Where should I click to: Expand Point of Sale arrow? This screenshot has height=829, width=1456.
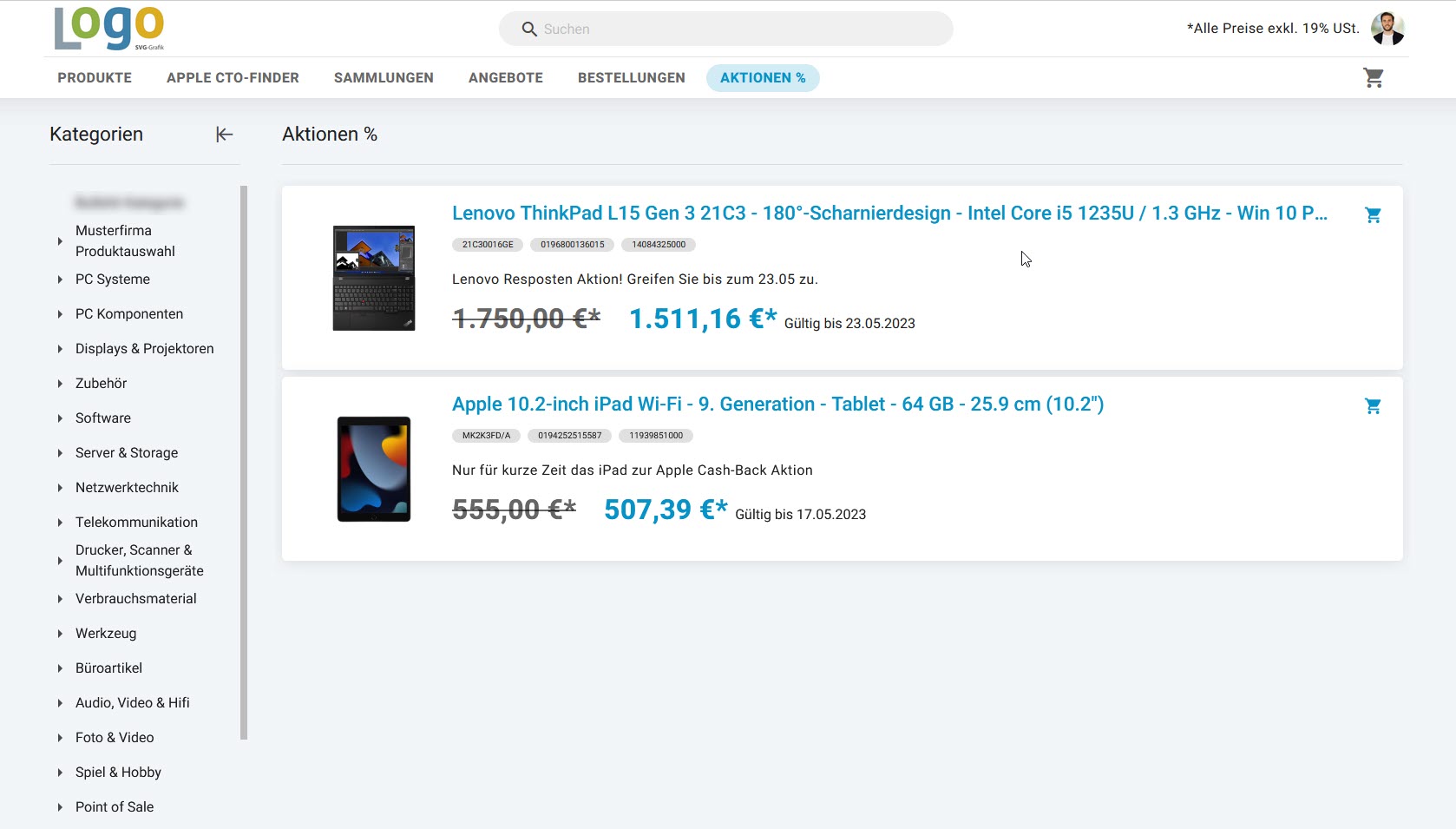pos(60,807)
